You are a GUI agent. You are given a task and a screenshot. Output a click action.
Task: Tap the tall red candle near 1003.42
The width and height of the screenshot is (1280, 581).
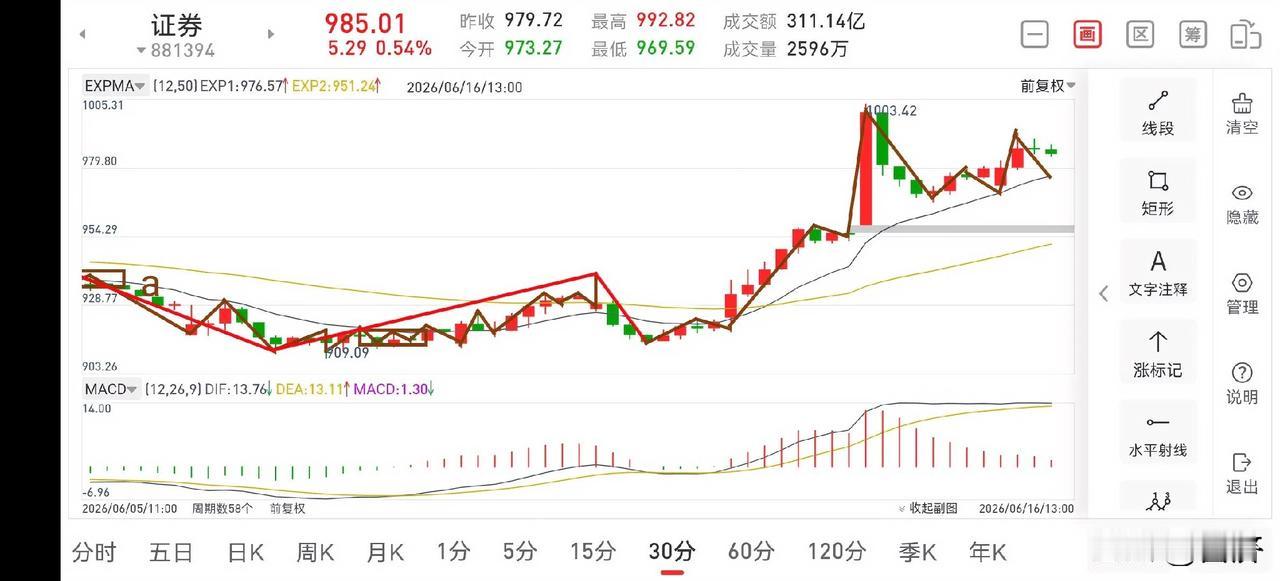[x=866, y=168]
